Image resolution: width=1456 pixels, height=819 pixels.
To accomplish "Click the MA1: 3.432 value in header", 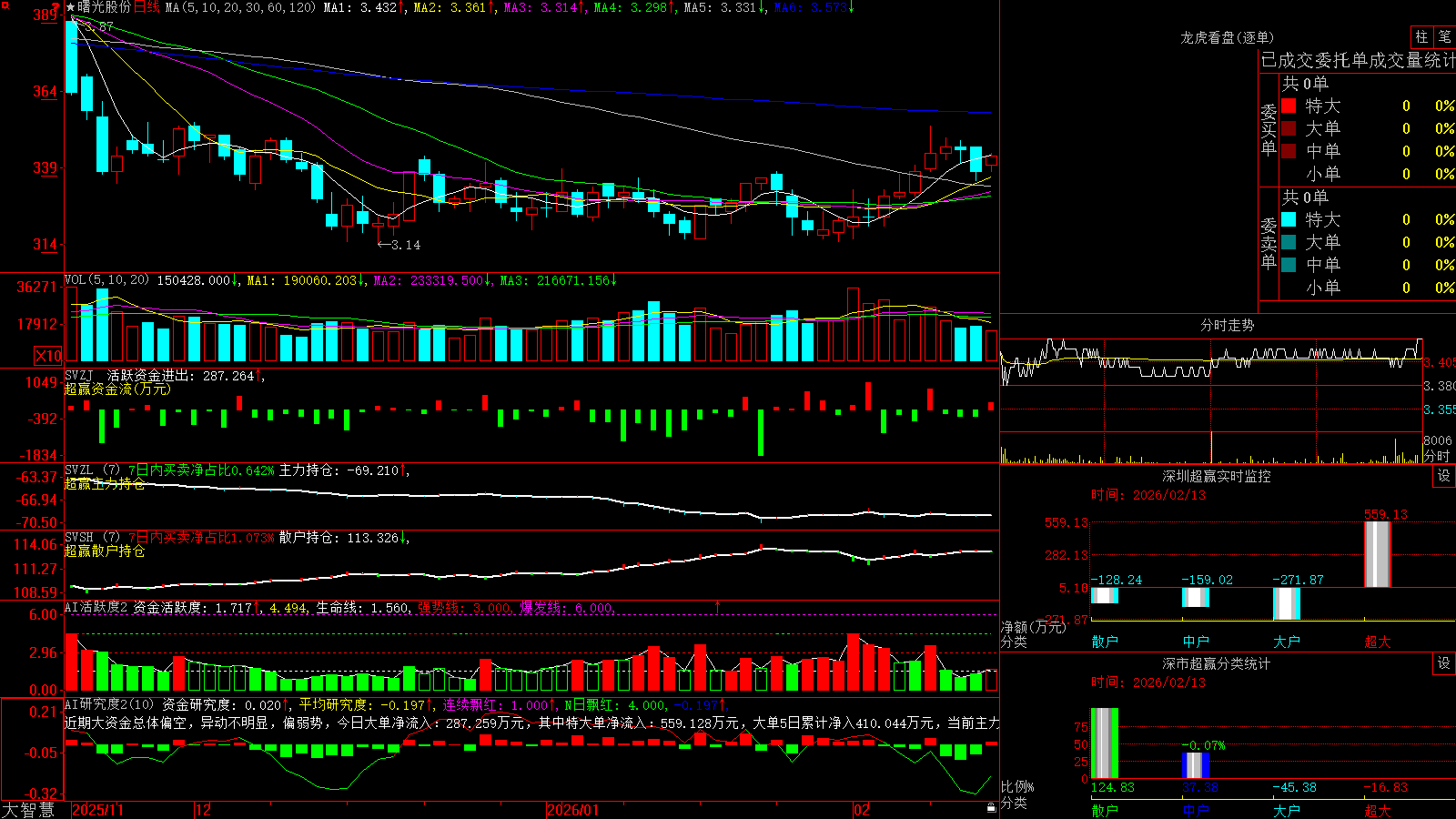I will click(364, 7).
